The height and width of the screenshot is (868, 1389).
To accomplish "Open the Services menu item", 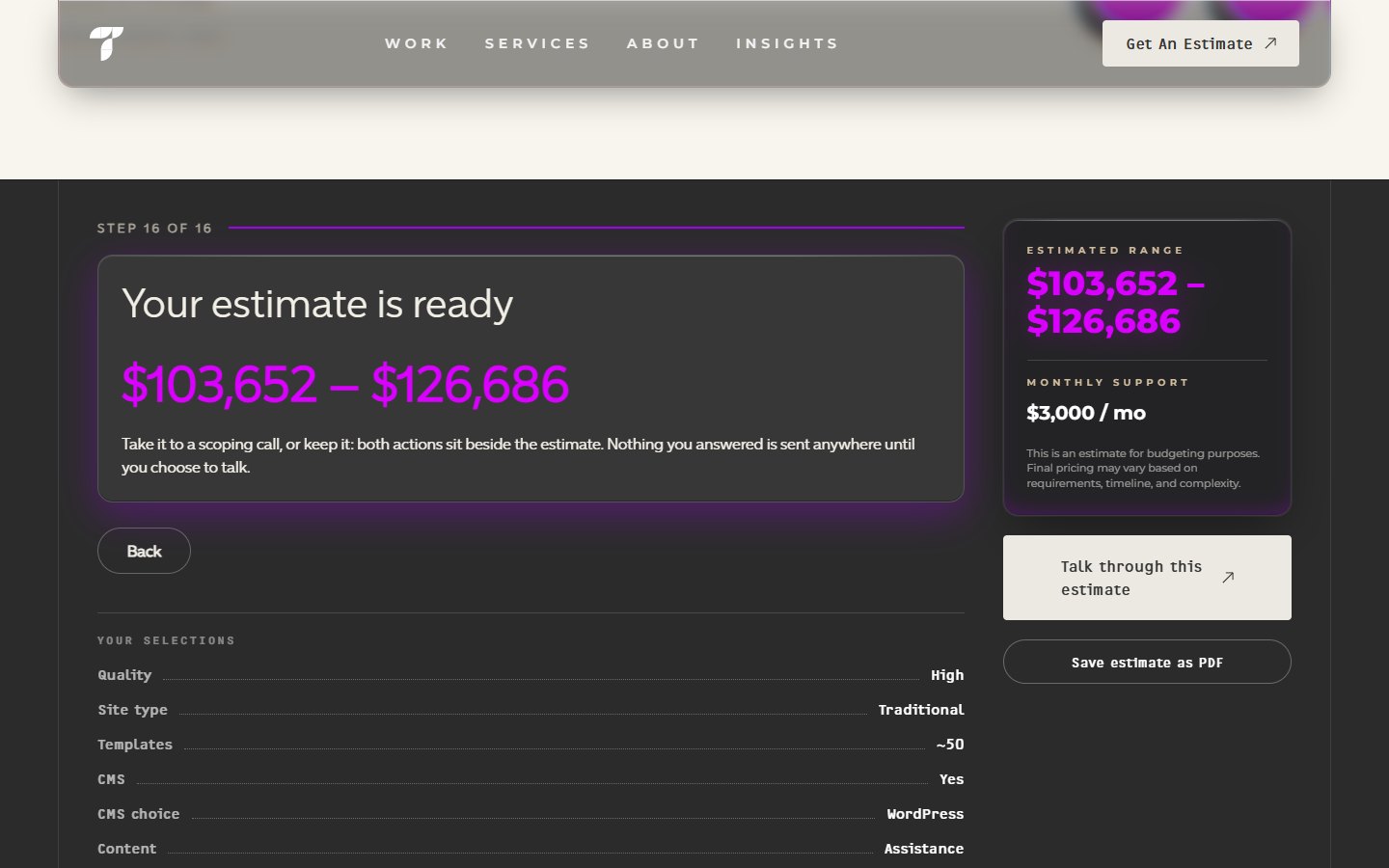I will pos(537,43).
